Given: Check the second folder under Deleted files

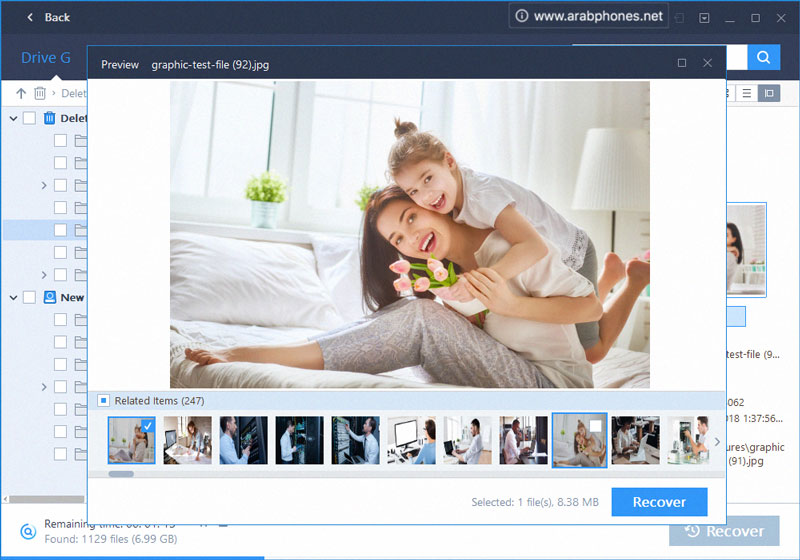Looking at the screenshot, I should 60,163.
